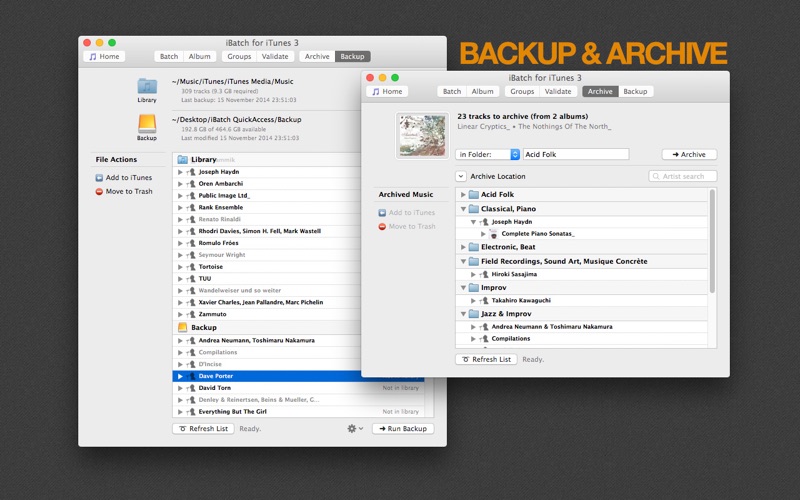The height and width of the screenshot is (500, 800).
Task: Click Move to Trash in File Actions
Action: (123, 191)
